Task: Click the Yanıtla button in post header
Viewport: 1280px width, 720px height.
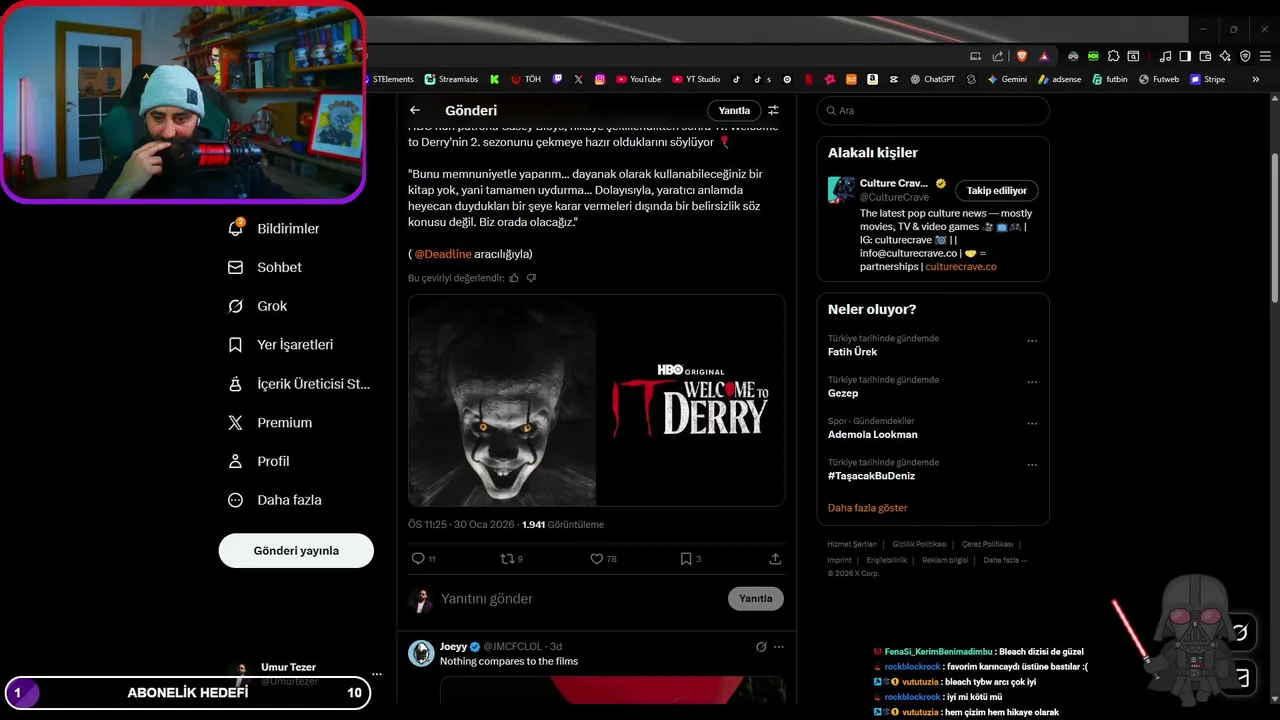Action: (734, 110)
